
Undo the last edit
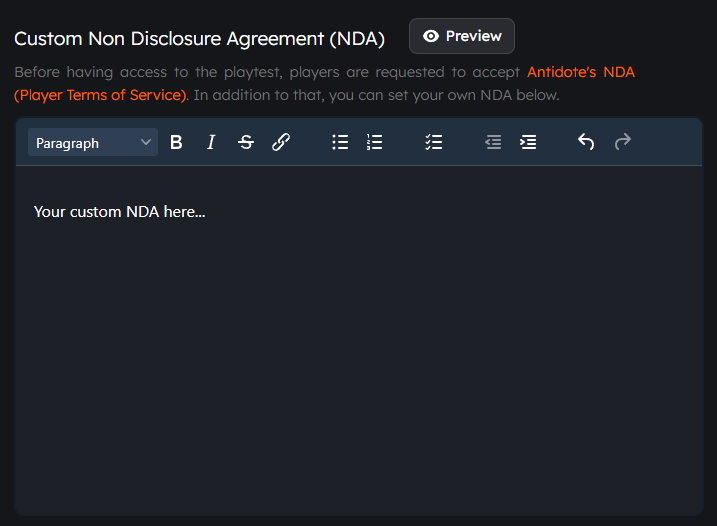[x=586, y=142]
